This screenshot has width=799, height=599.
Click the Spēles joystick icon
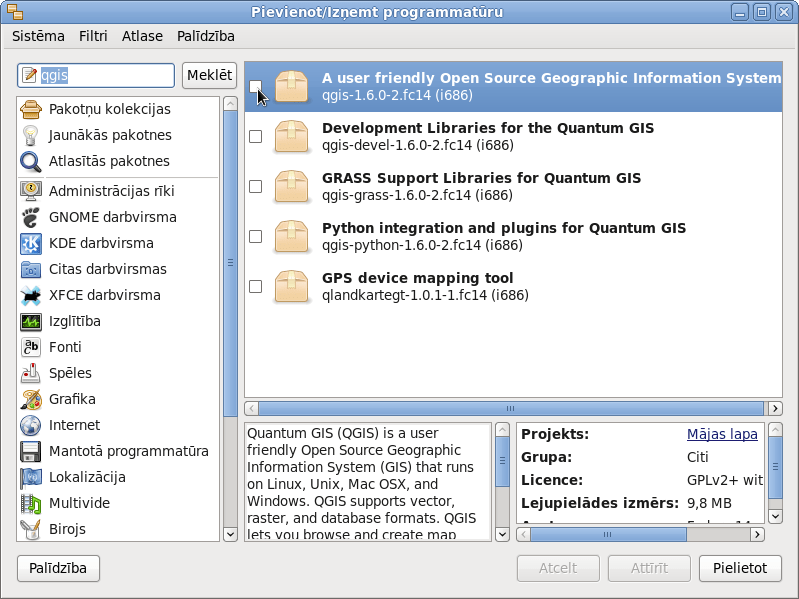point(31,373)
